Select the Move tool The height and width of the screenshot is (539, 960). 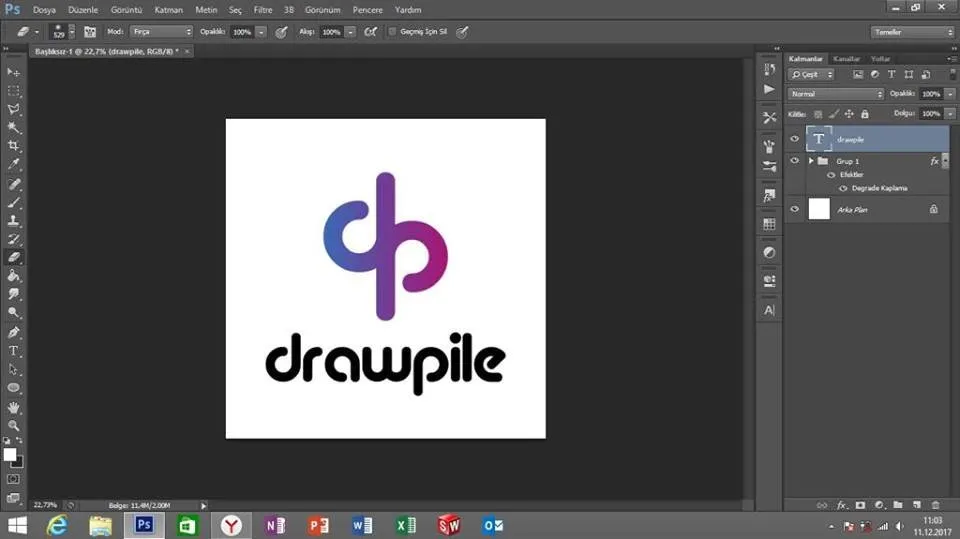pyautogui.click(x=13, y=72)
